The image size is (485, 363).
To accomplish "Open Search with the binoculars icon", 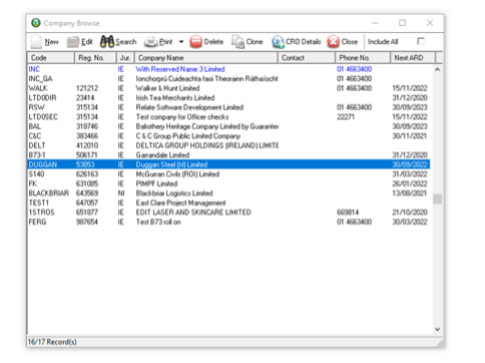I will [x=107, y=42].
